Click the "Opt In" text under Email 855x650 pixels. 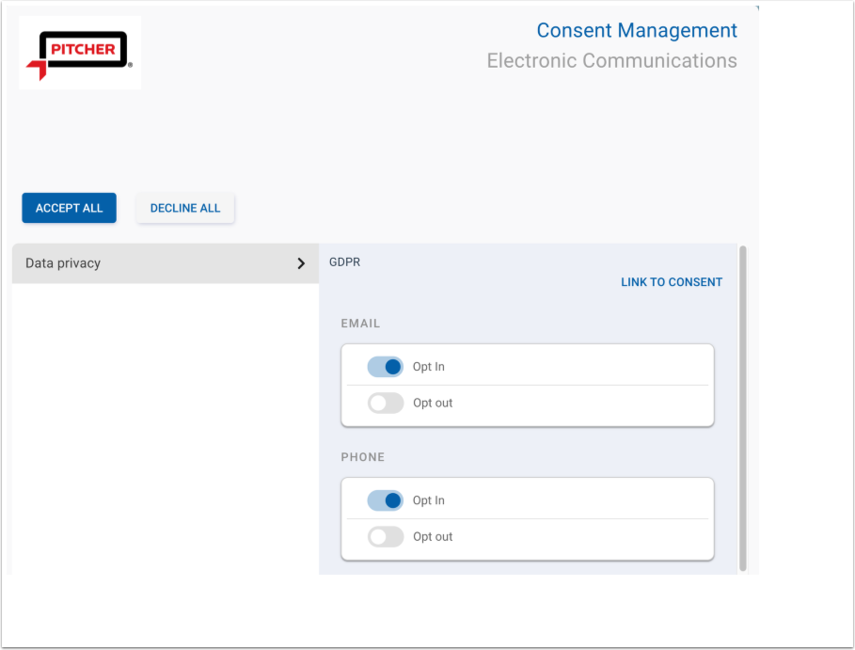[x=429, y=367]
